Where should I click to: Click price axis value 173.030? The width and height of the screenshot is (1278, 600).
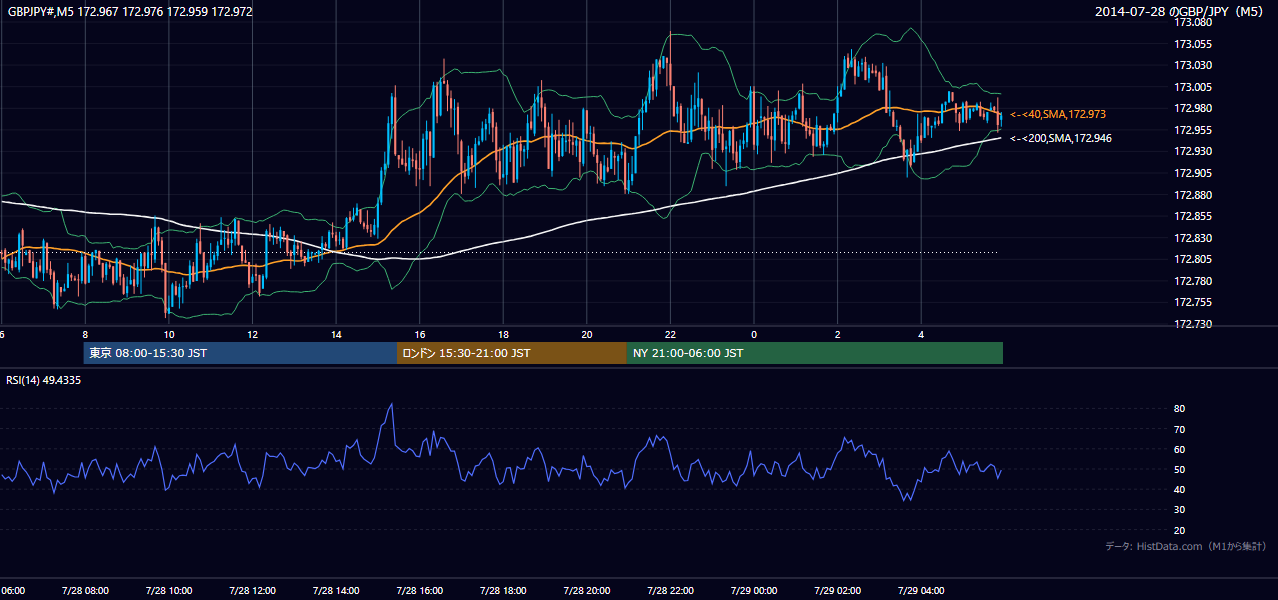click(x=1192, y=65)
